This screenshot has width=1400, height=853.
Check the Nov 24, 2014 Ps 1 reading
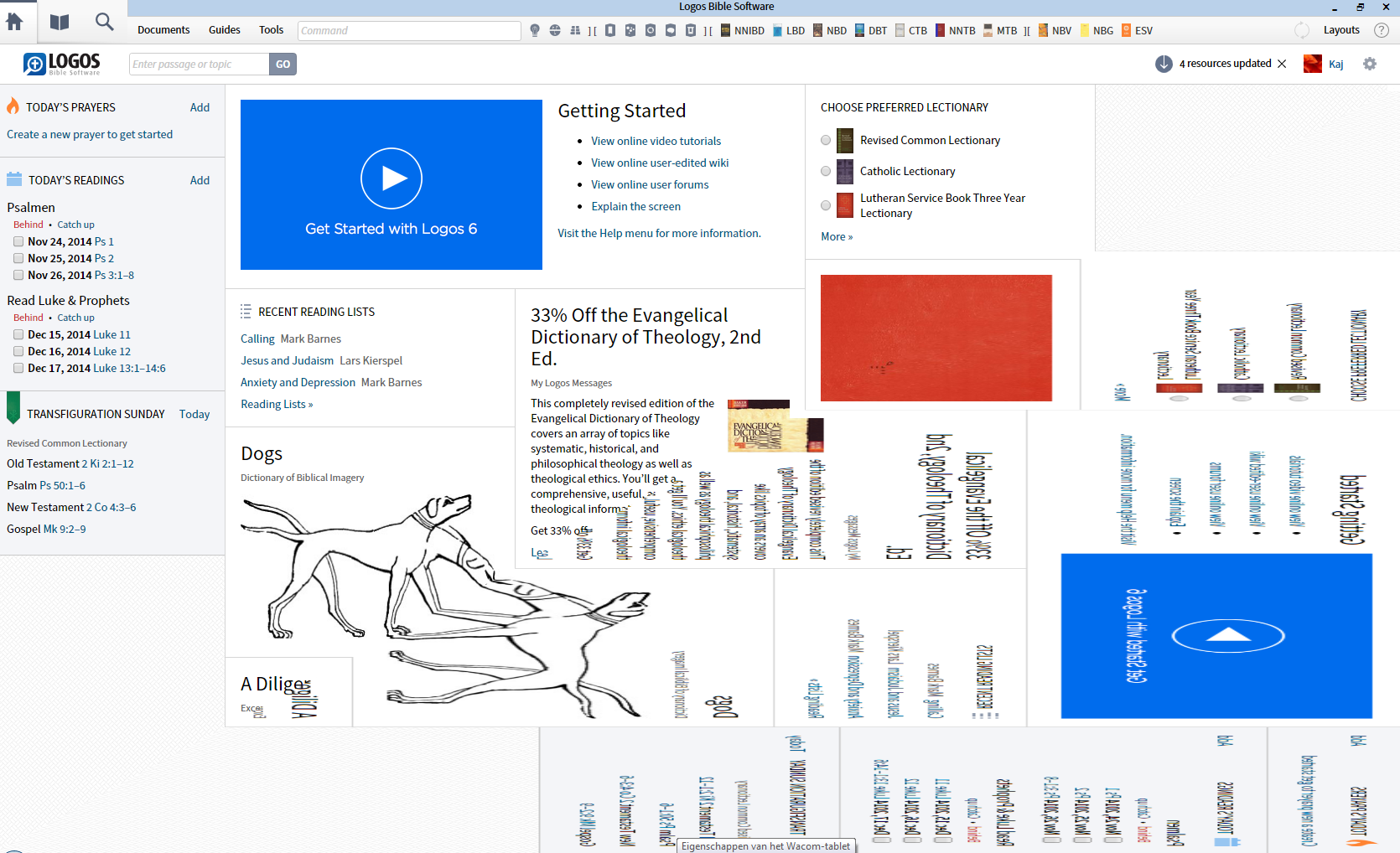[18, 241]
